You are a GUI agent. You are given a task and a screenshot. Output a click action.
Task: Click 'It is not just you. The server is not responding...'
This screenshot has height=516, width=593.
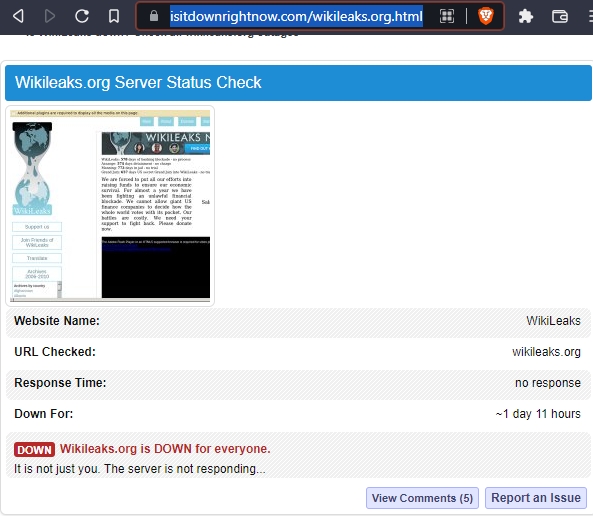coord(140,469)
